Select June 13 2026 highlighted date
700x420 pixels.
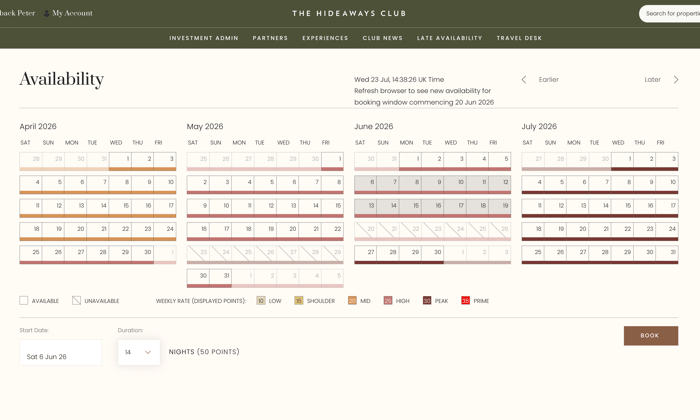(366, 207)
